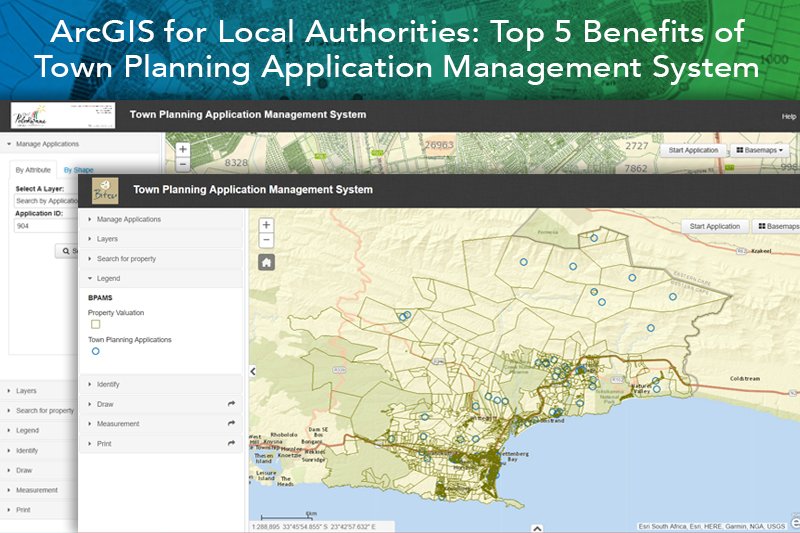800x533 pixels.
Task: Expand Legend in the back window panel
Action: click(x=39, y=430)
